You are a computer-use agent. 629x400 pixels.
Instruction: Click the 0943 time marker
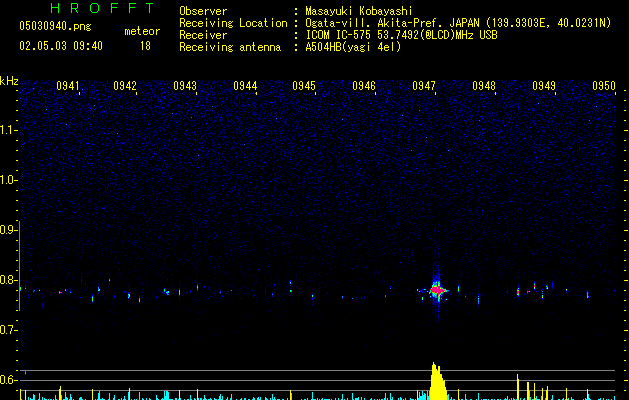click(185, 86)
